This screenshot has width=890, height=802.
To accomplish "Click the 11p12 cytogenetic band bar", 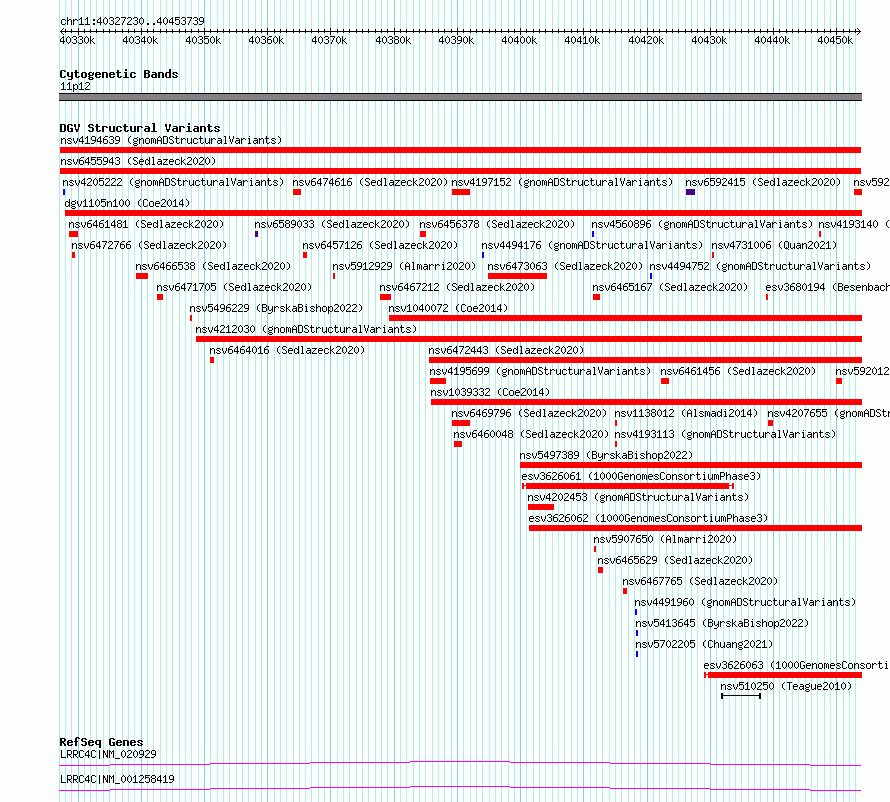I will (x=460, y=97).
